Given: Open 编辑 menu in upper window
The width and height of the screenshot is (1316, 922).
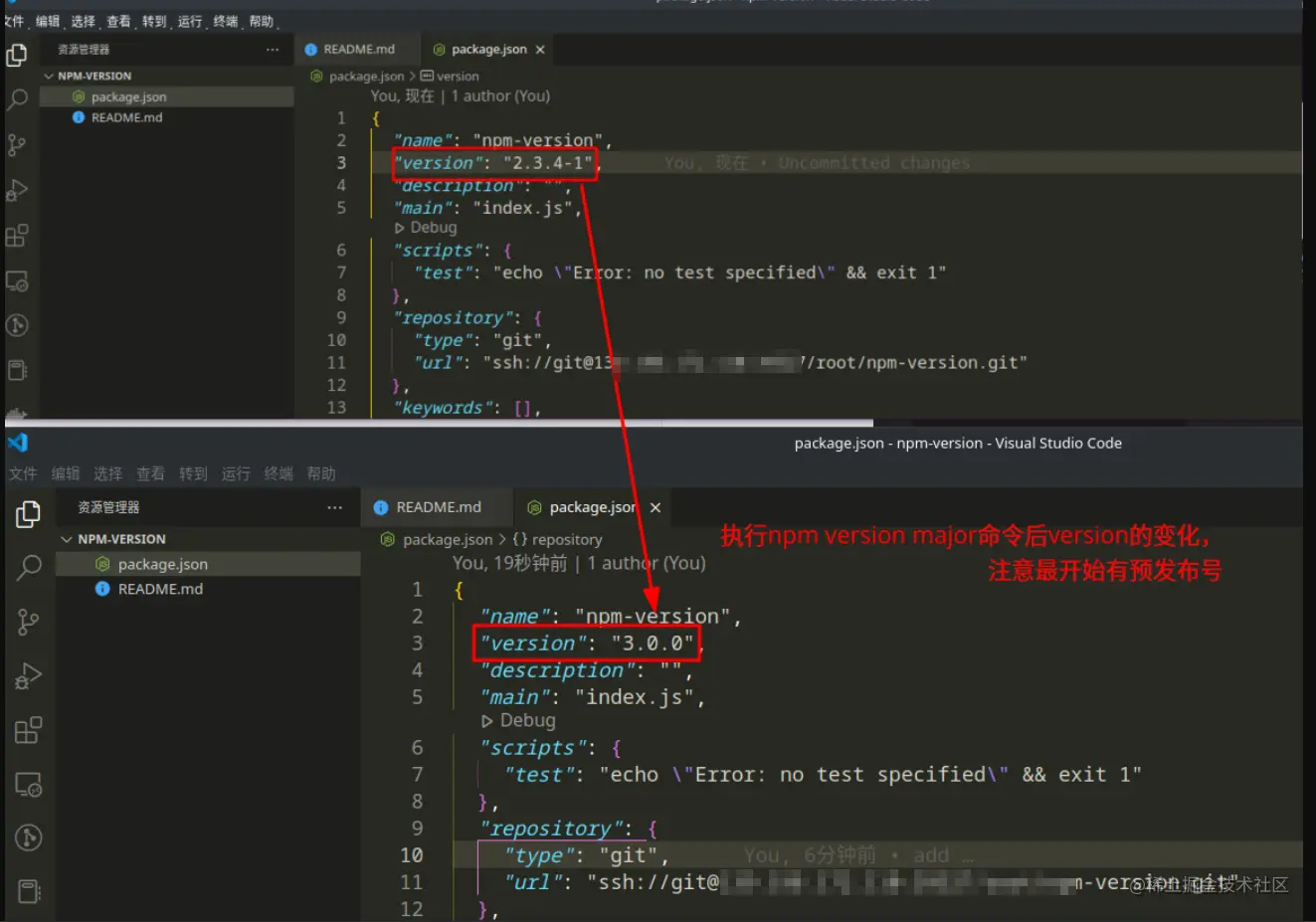Looking at the screenshot, I should click(48, 21).
